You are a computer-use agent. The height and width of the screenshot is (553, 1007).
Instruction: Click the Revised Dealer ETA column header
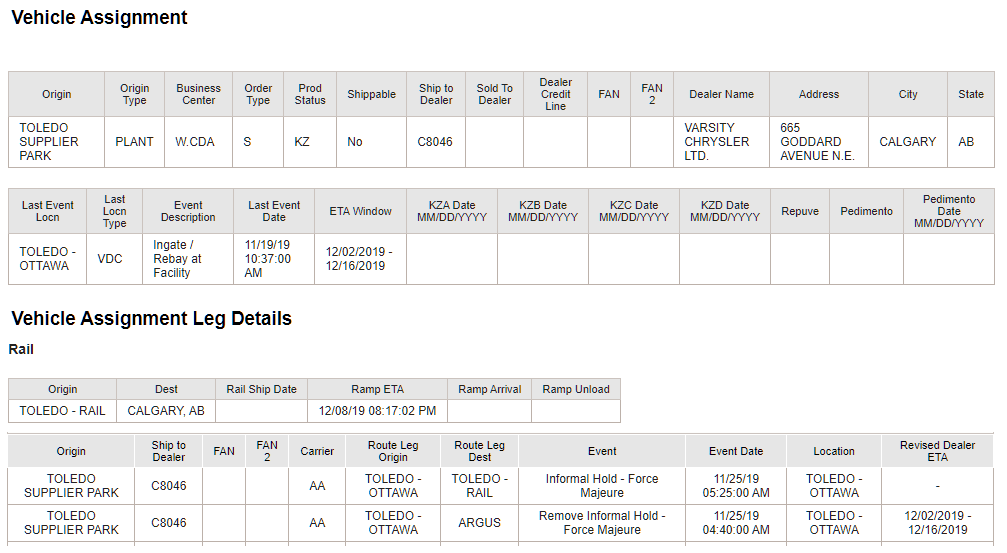pos(937,452)
